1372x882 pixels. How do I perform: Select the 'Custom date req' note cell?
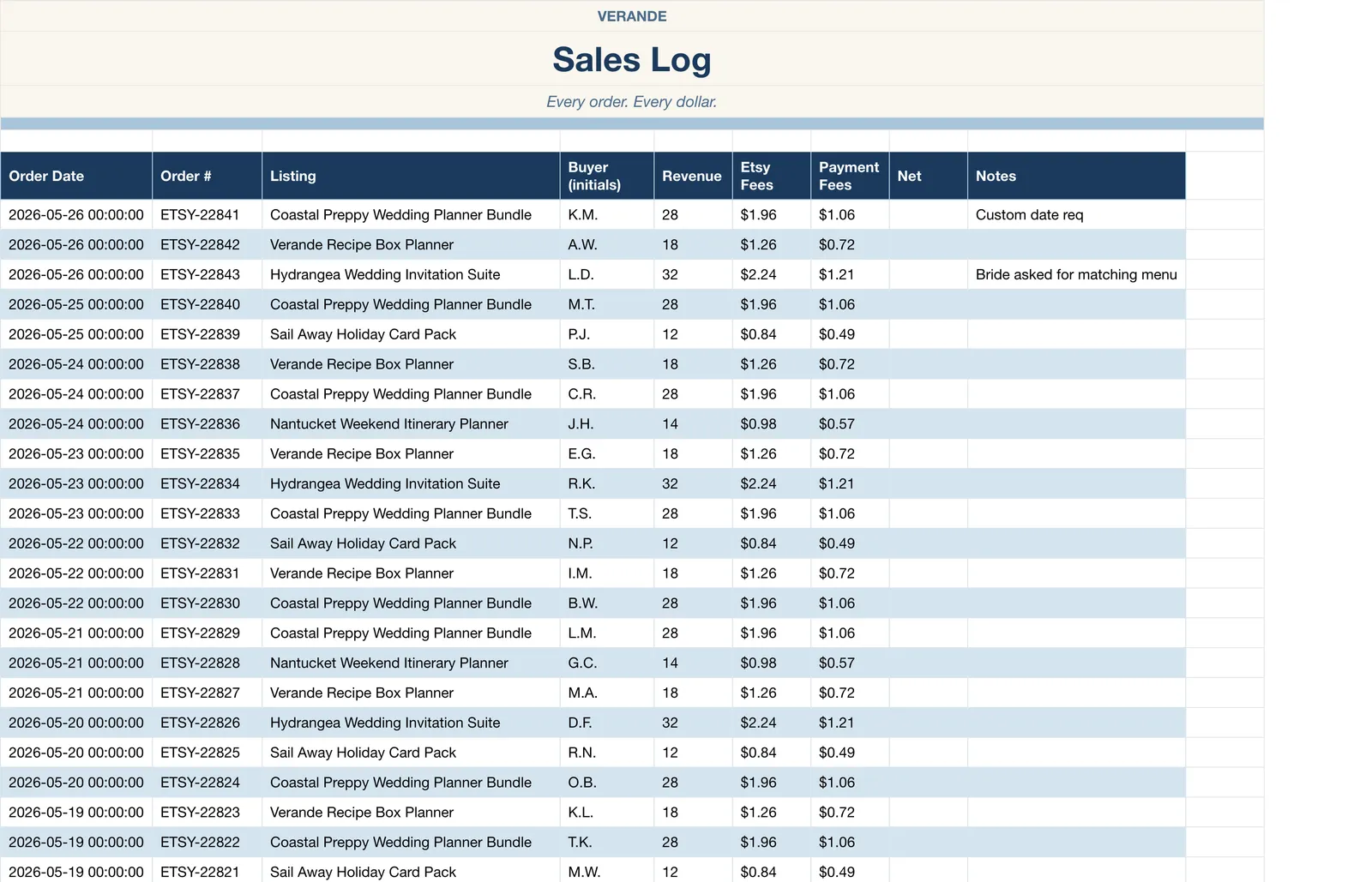pos(1077,214)
